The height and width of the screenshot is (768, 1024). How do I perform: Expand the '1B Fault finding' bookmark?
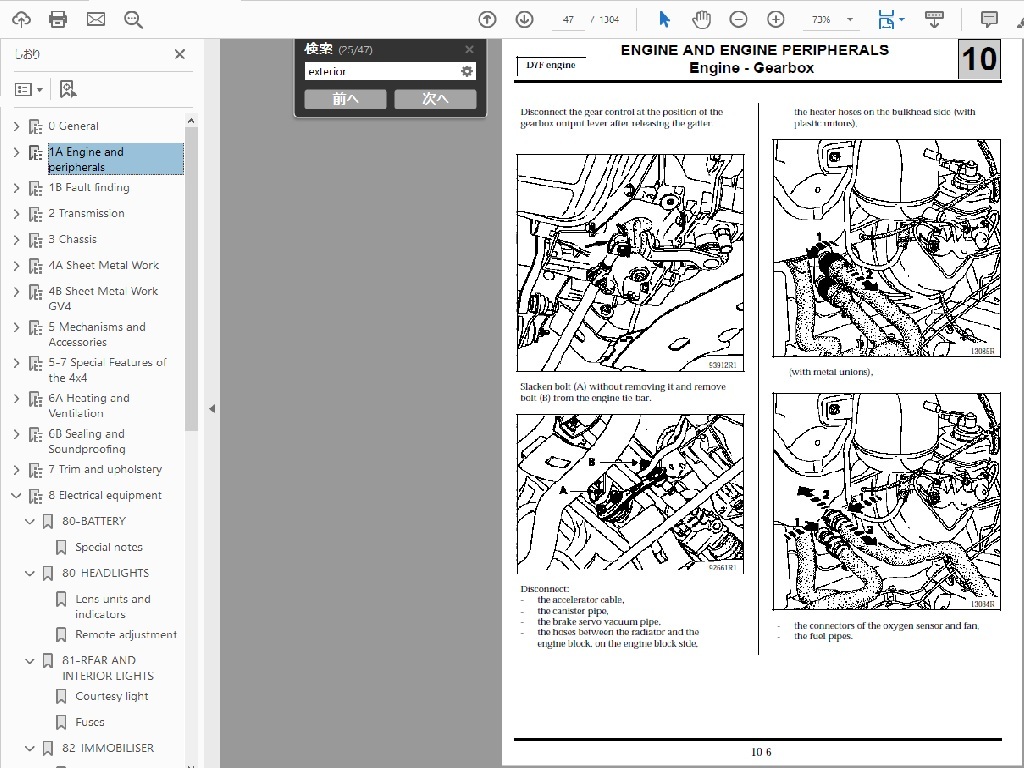[16, 188]
